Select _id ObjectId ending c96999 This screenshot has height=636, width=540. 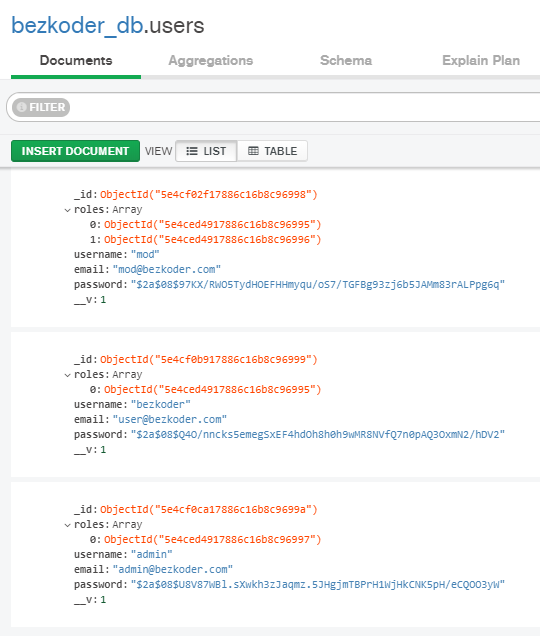[209, 360]
